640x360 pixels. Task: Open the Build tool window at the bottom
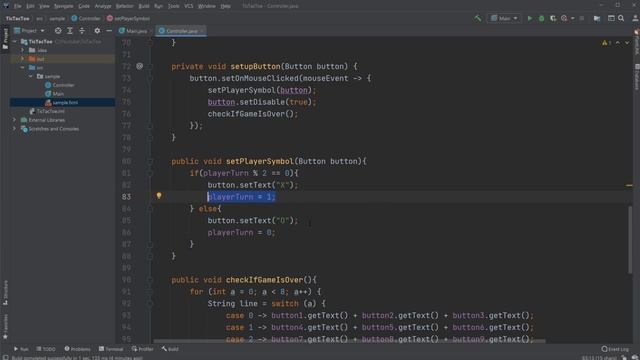coord(170,349)
